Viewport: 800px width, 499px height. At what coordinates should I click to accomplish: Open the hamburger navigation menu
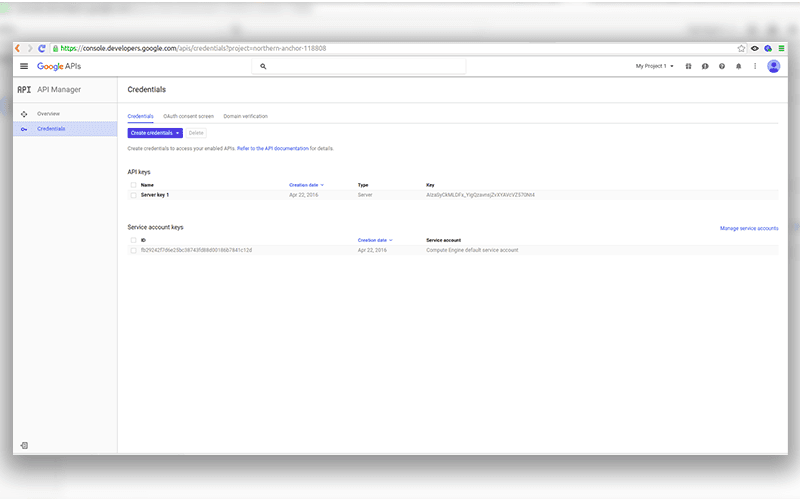click(x=24, y=66)
